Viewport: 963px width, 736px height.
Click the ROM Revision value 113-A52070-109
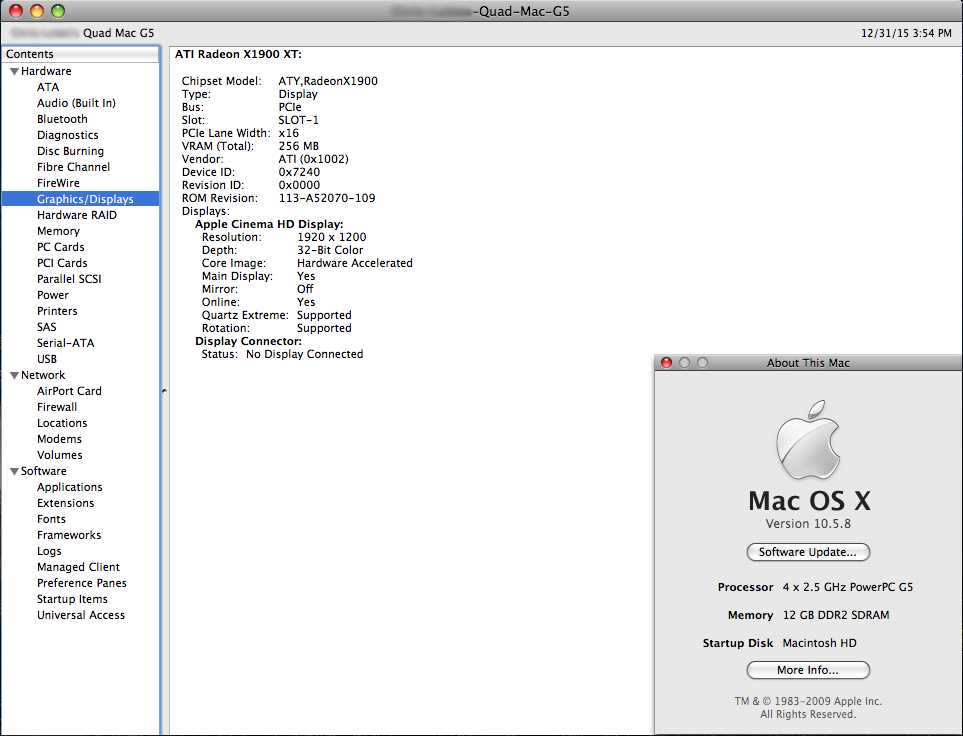pos(327,198)
